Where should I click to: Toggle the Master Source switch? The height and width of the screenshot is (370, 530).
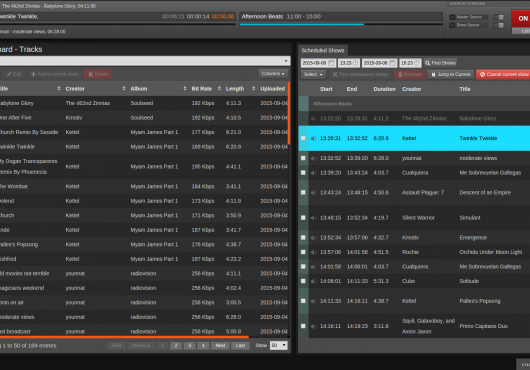pyautogui.click(x=499, y=17)
